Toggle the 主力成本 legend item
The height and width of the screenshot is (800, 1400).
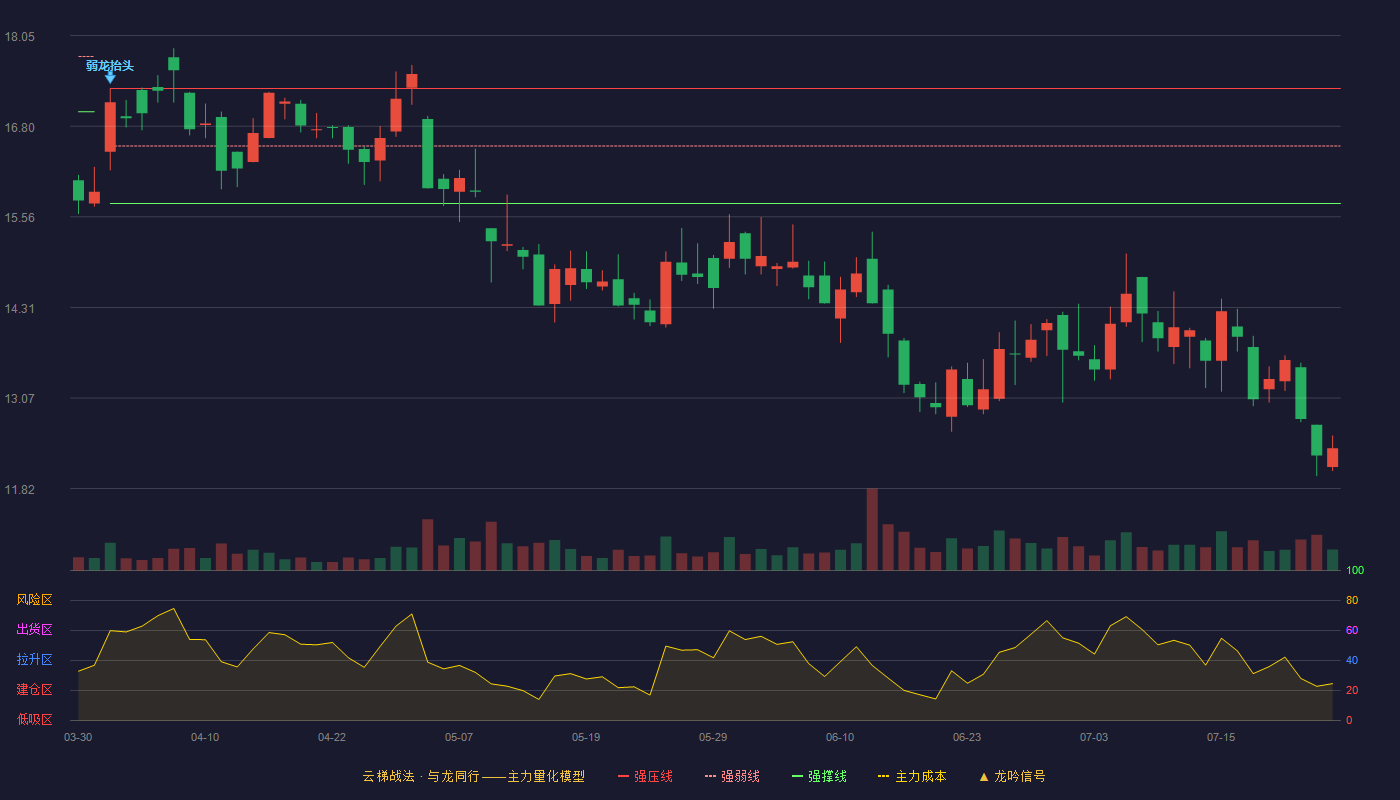[912, 776]
